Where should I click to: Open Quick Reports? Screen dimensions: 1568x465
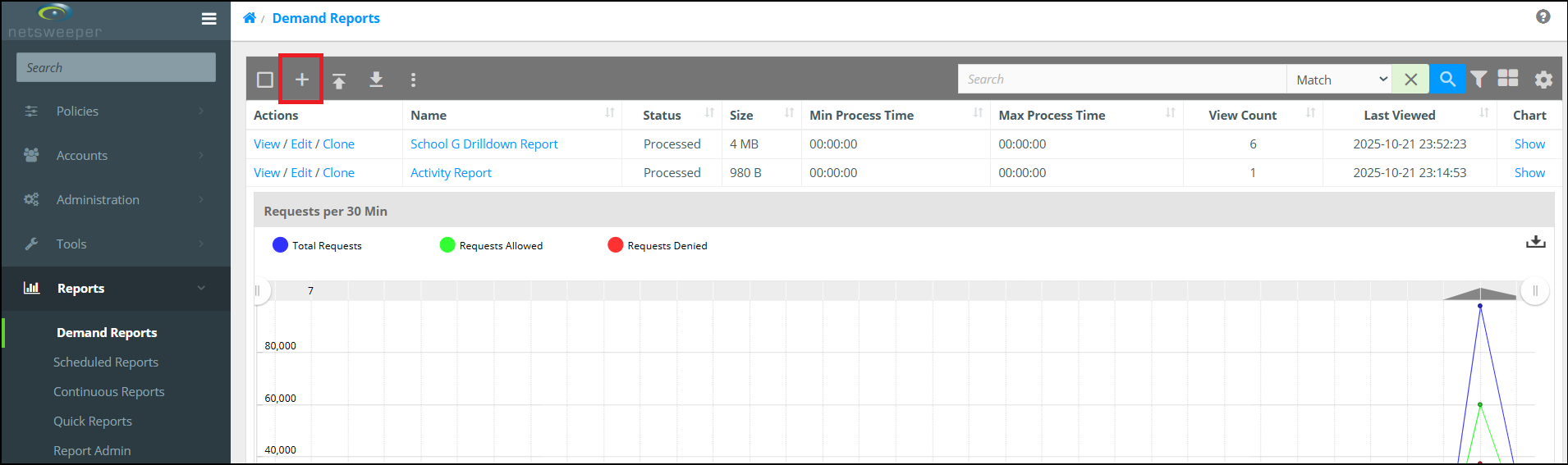pos(93,421)
